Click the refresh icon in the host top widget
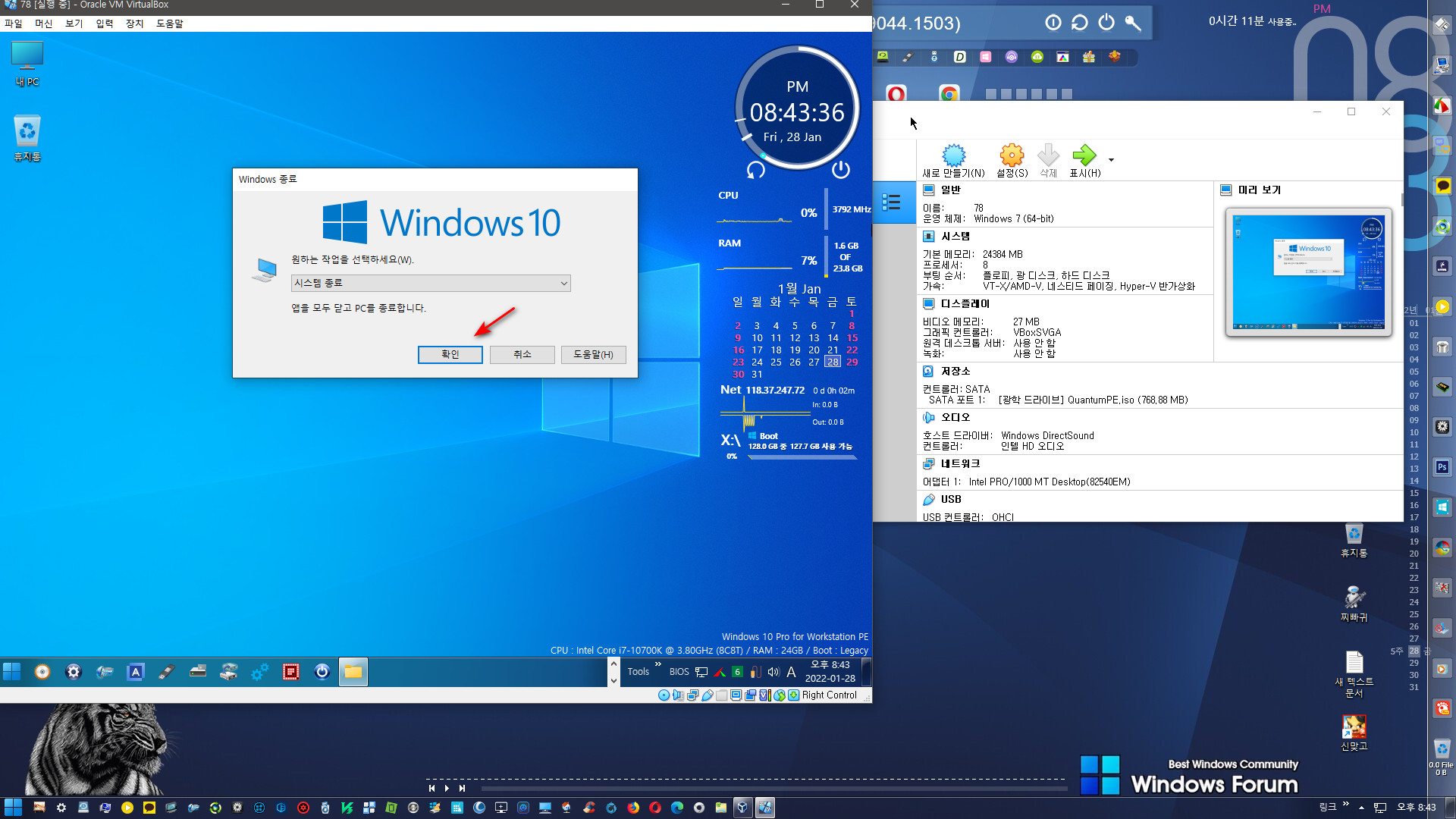1456x819 pixels. pos(1080,23)
